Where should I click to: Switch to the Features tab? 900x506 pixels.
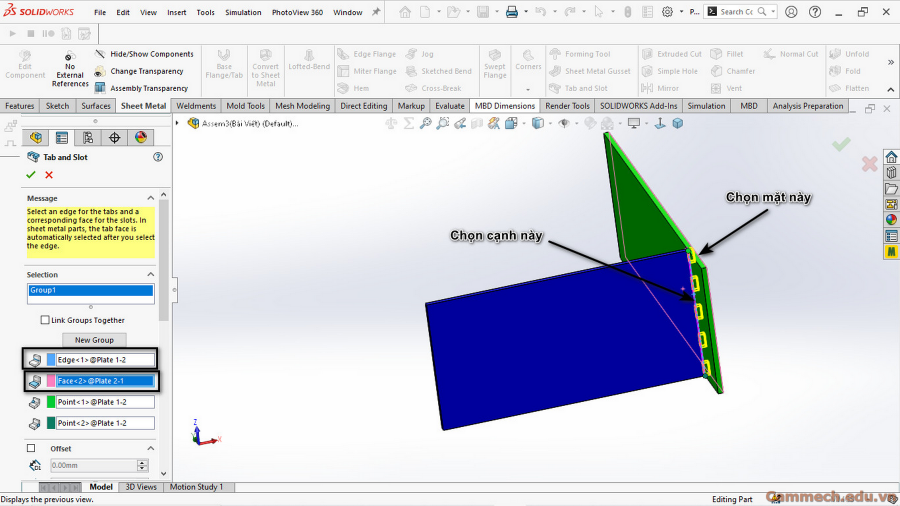[20, 106]
